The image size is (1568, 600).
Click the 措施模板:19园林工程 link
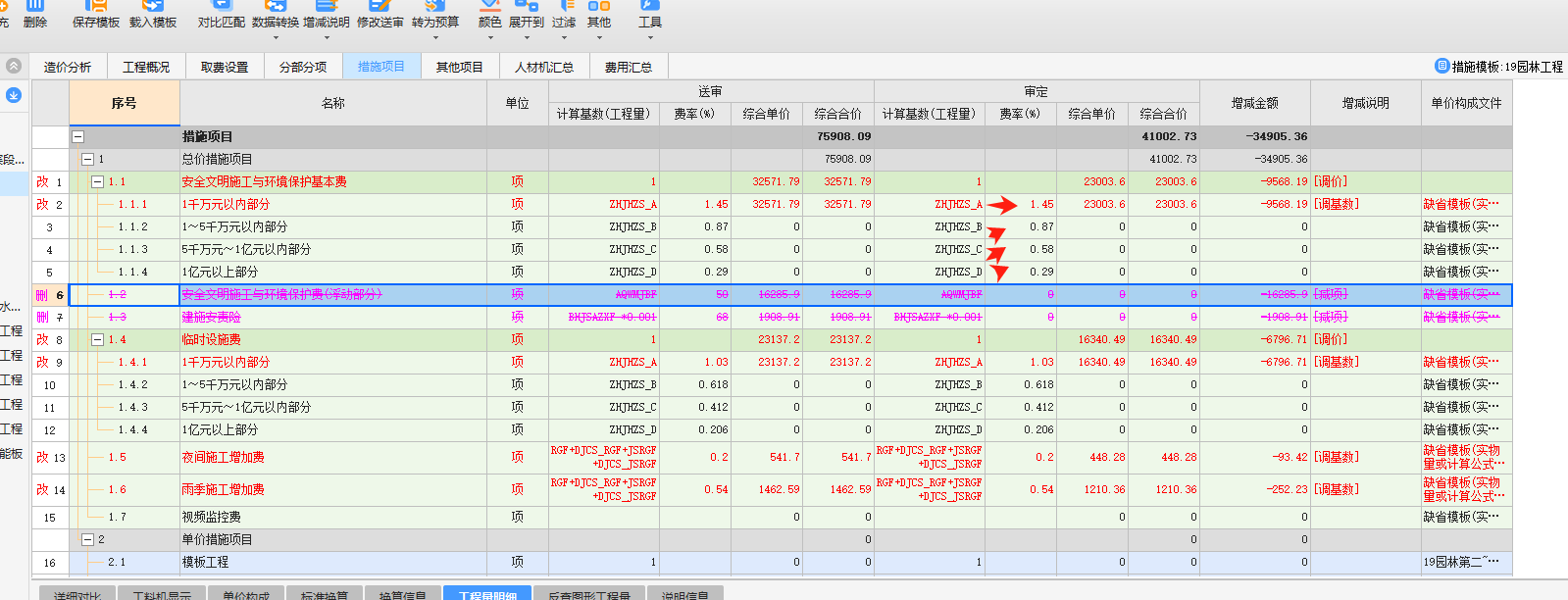pyautogui.click(x=1499, y=67)
